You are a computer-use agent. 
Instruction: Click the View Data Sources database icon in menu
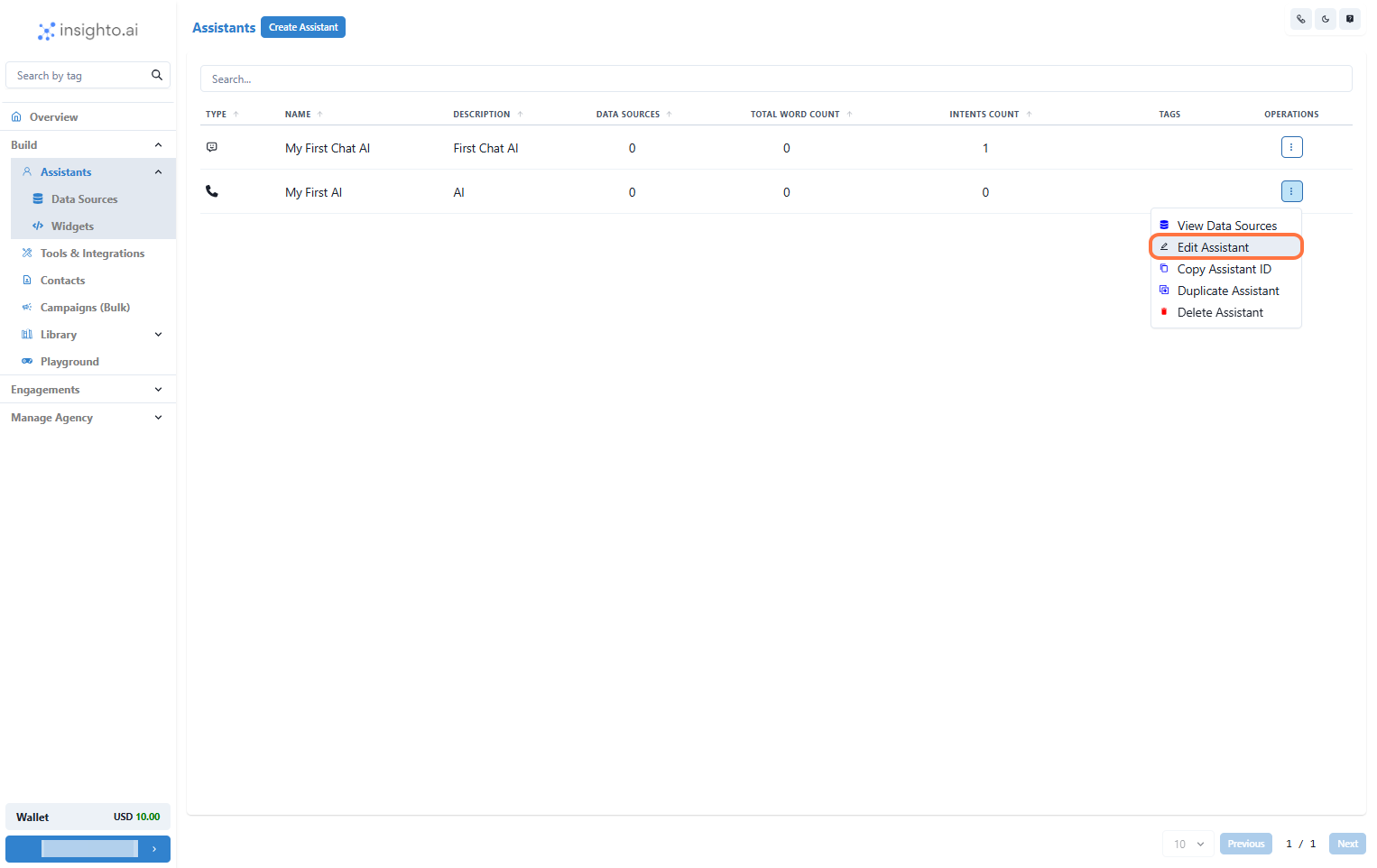pos(1164,225)
